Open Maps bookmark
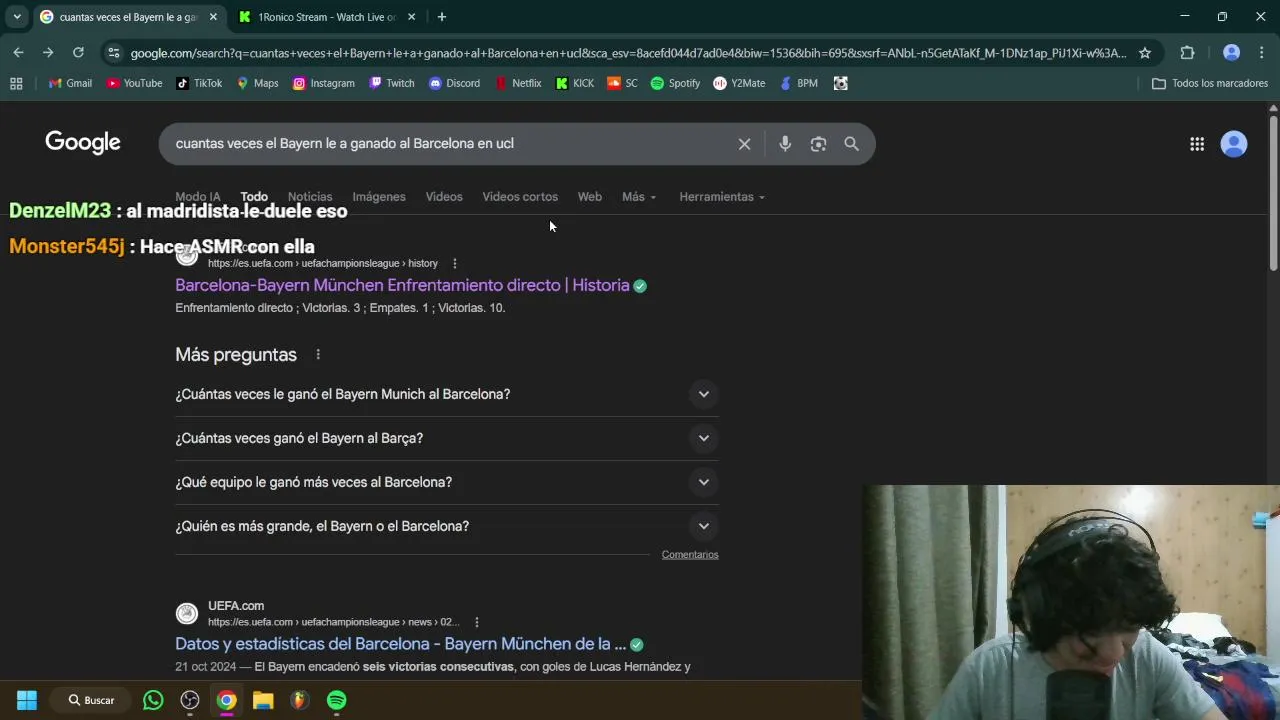The height and width of the screenshot is (720, 1280). [257, 83]
